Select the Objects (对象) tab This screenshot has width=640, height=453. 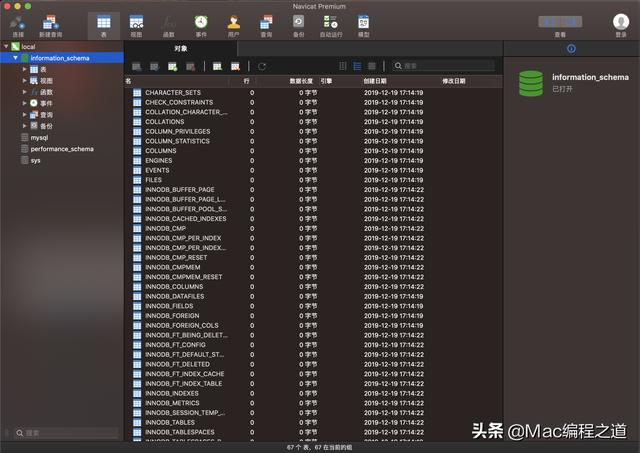click(180, 49)
